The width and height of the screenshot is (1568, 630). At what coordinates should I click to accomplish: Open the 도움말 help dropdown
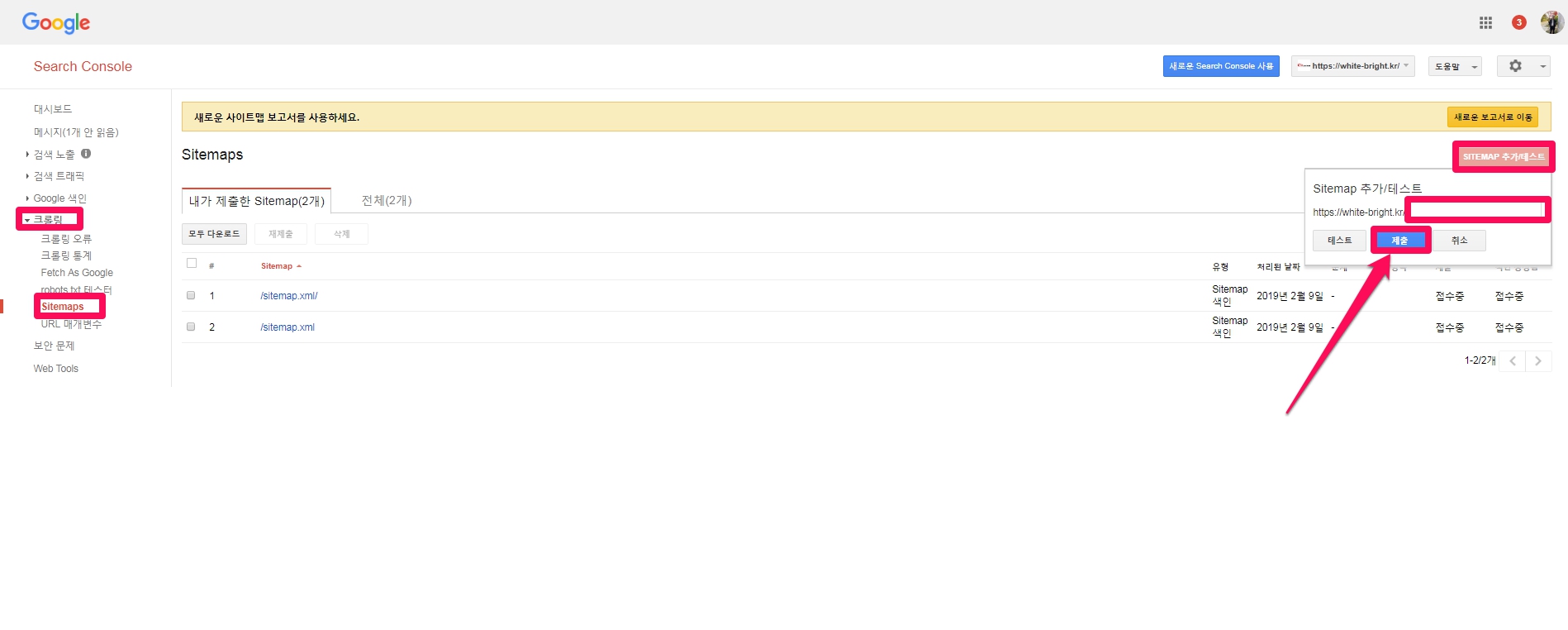tap(1454, 66)
